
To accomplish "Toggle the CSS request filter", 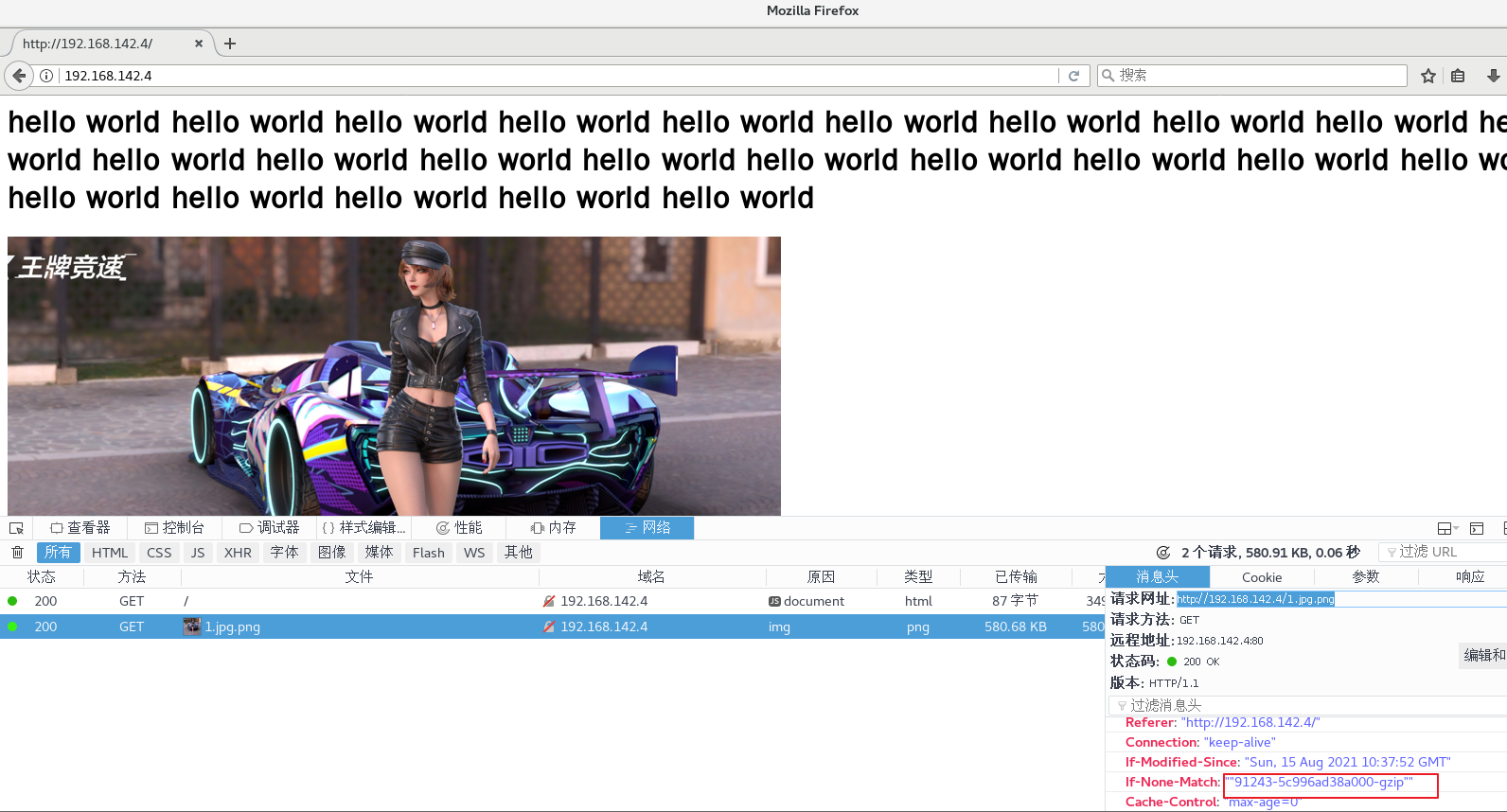I will pos(159,553).
